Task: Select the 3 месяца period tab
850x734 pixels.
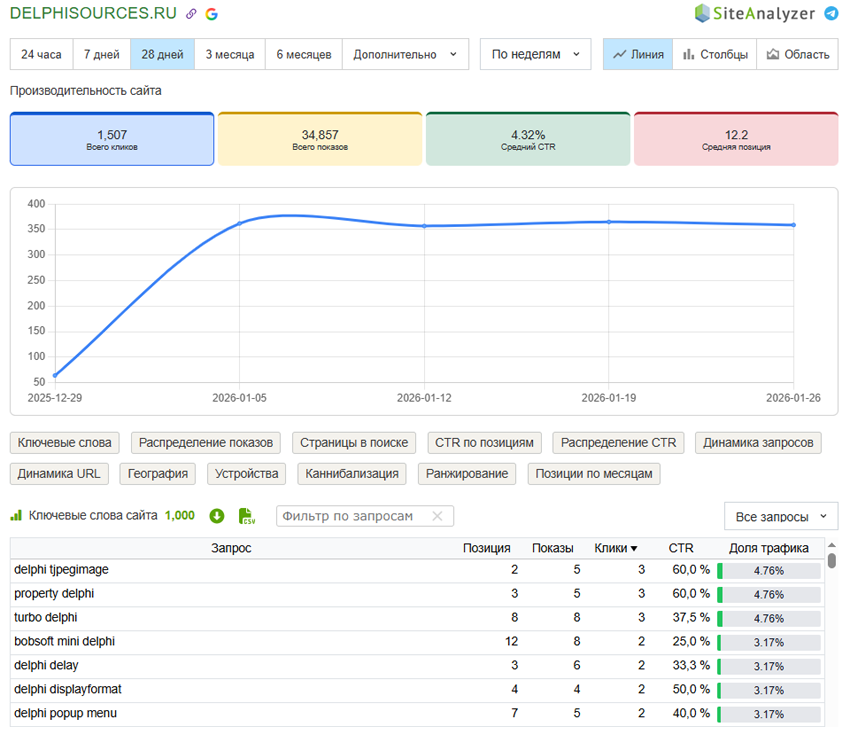Action: [x=230, y=54]
